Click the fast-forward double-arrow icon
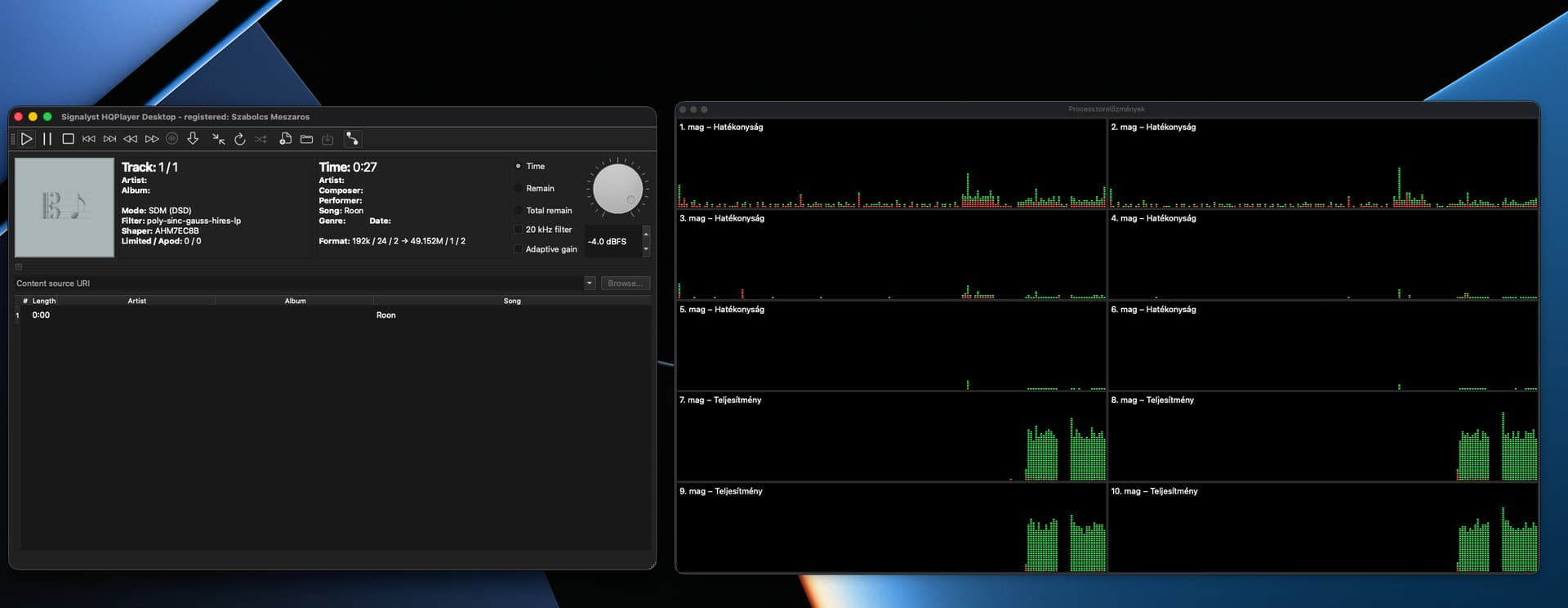 (x=152, y=139)
